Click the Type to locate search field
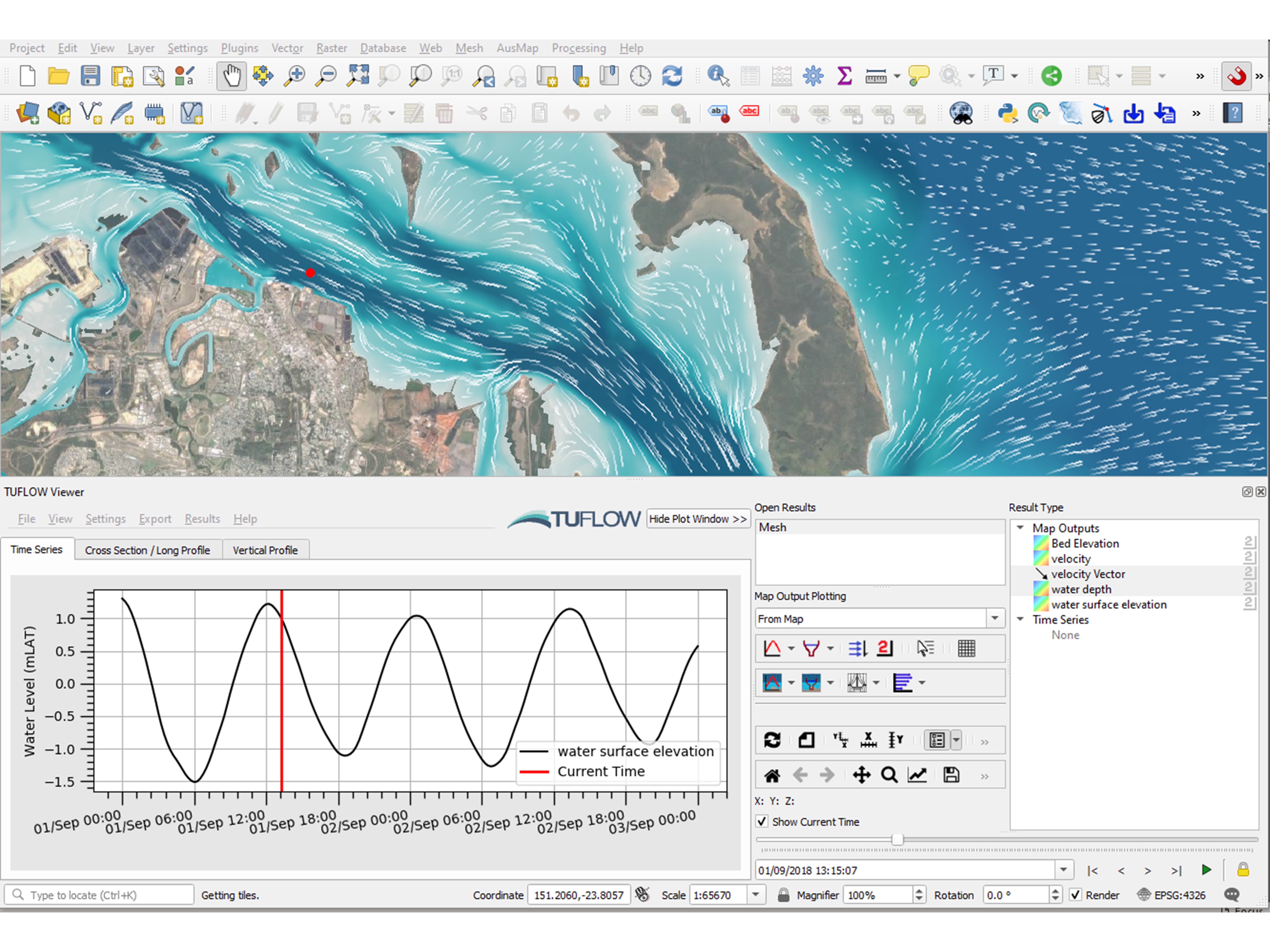The width and height of the screenshot is (1270, 952). (x=99, y=895)
